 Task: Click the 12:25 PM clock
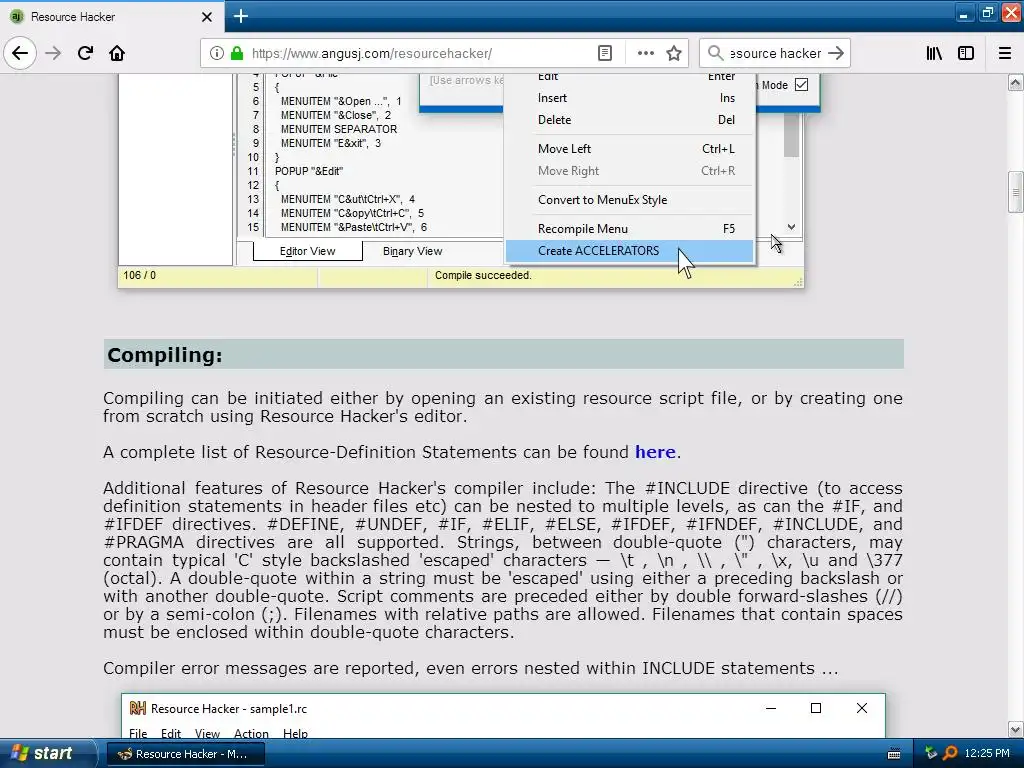point(987,754)
